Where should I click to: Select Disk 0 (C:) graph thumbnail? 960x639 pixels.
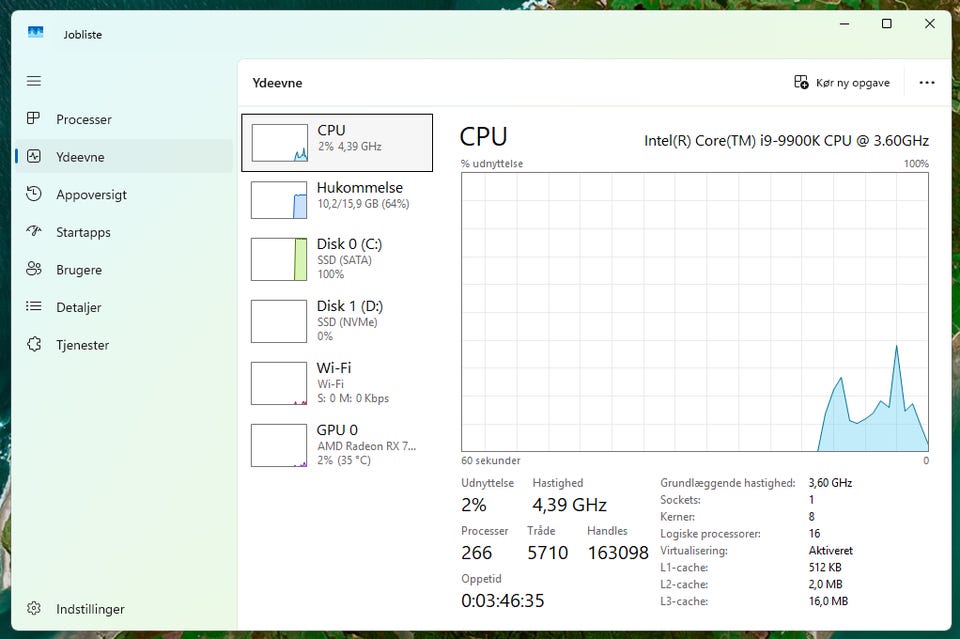tap(279, 260)
